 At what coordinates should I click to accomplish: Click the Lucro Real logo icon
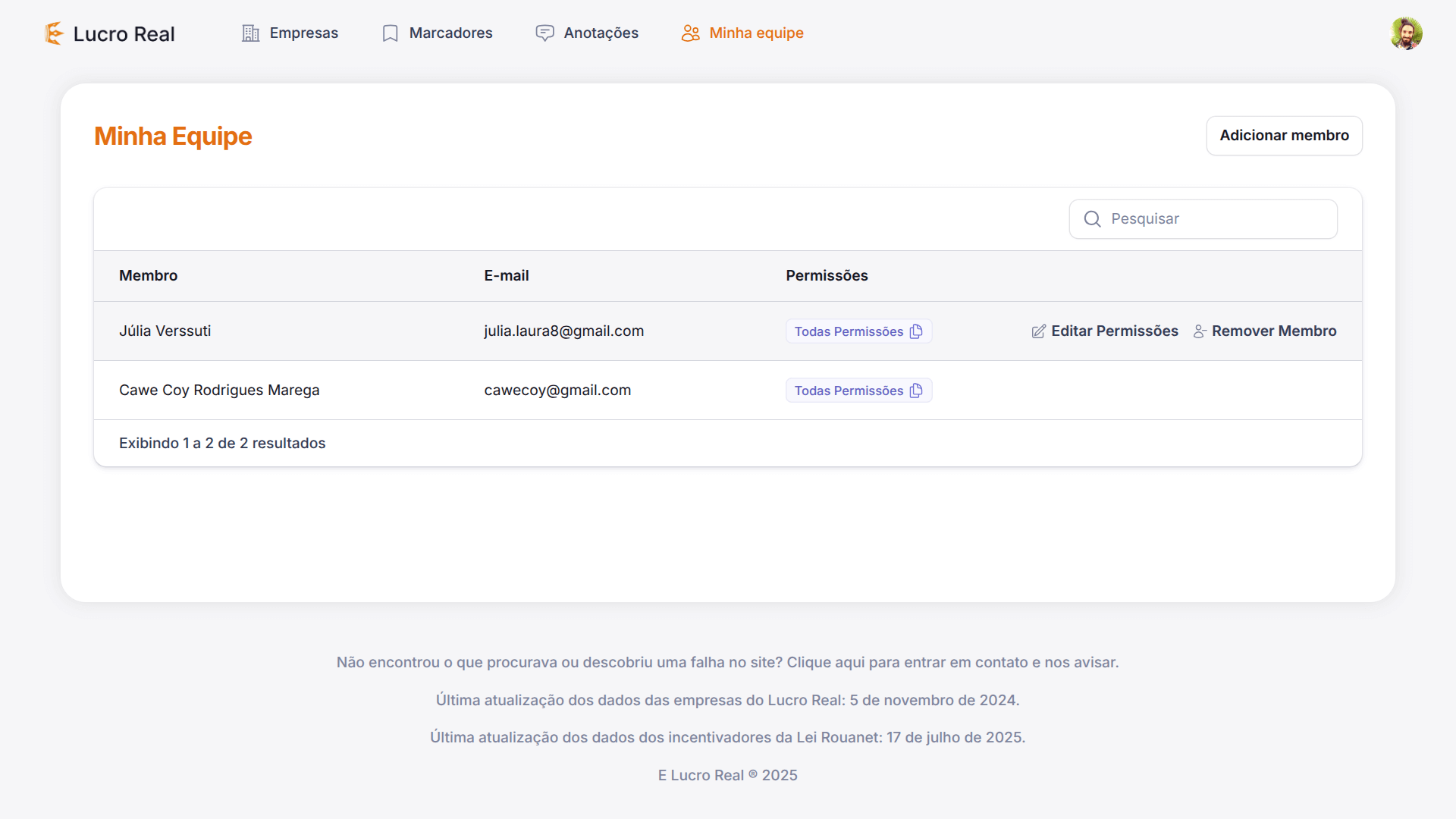tap(54, 33)
